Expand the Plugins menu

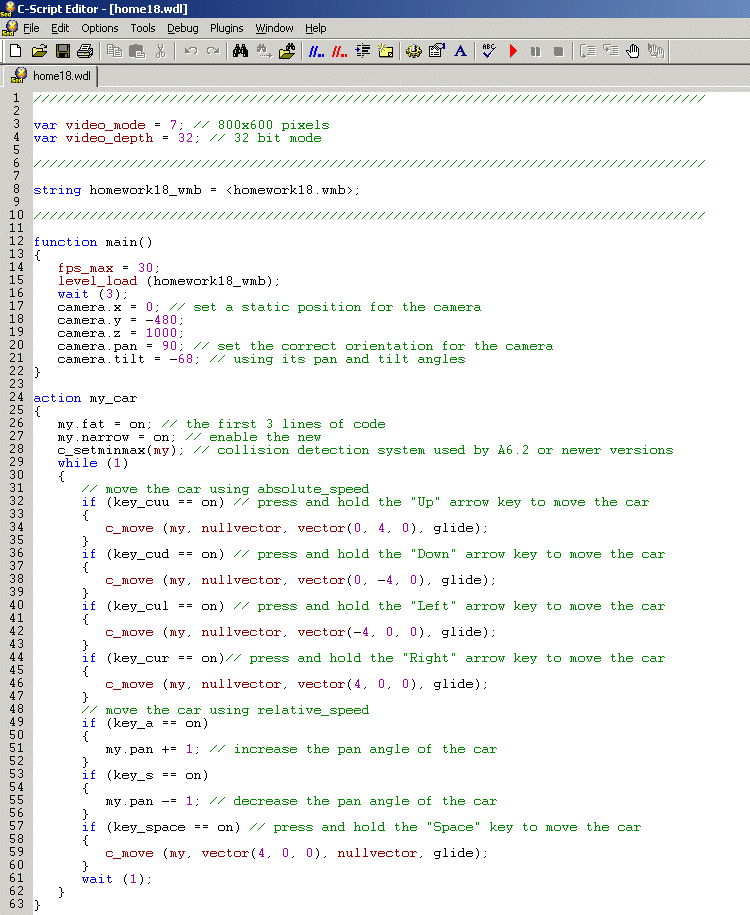tap(226, 28)
